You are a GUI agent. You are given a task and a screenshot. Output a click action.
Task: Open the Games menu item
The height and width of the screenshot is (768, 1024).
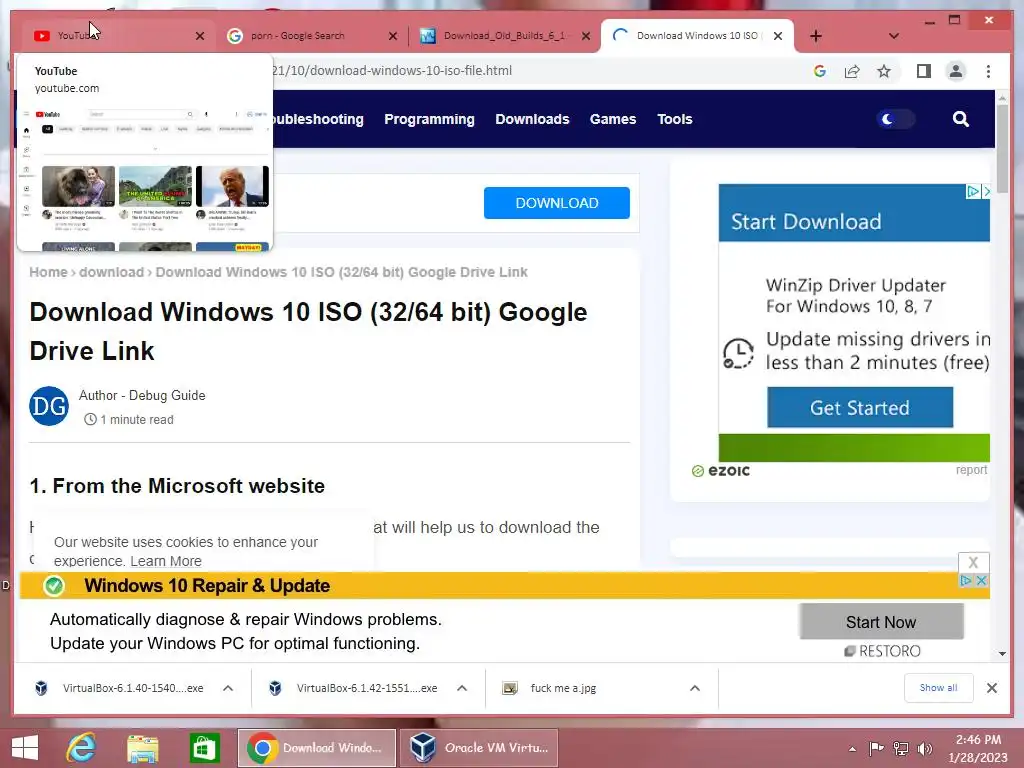(x=613, y=120)
